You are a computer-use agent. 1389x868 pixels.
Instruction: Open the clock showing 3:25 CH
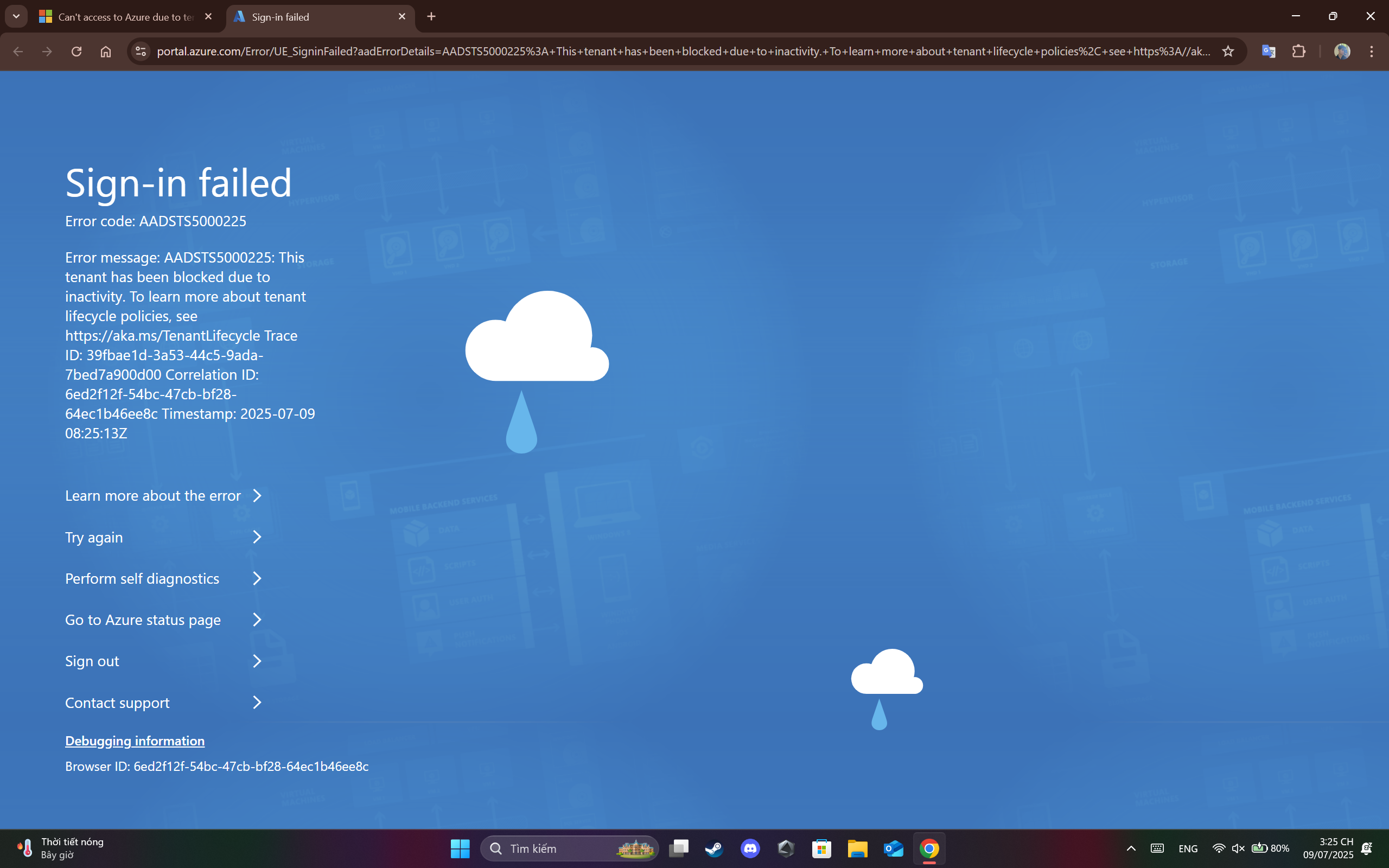(1328, 848)
